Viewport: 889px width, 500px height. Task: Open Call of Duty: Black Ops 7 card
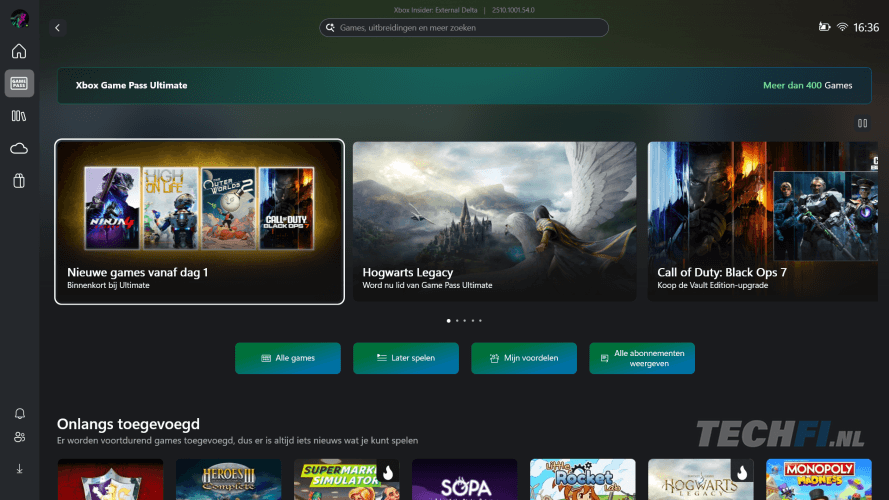[x=764, y=221]
